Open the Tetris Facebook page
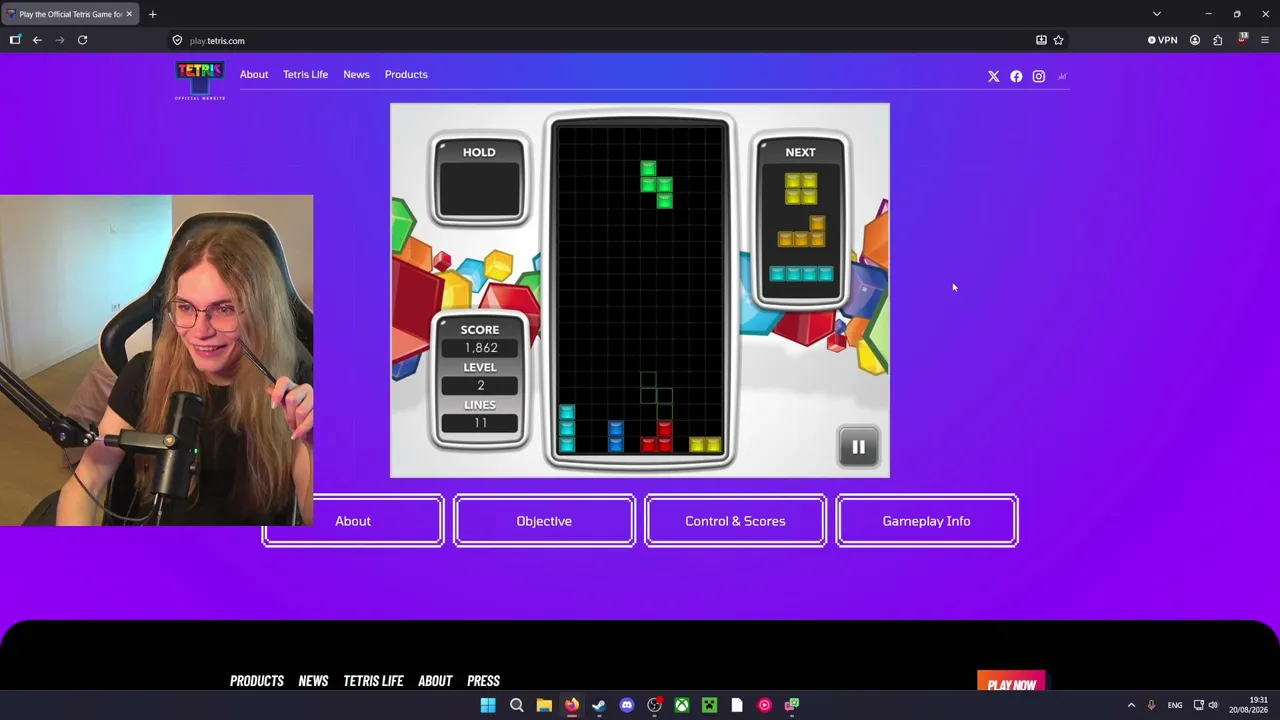The image size is (1280, 720). (x=1016, y=76)
